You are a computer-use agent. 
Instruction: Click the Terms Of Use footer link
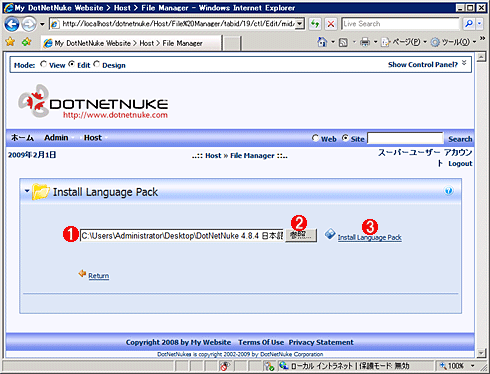click(261, 342)
